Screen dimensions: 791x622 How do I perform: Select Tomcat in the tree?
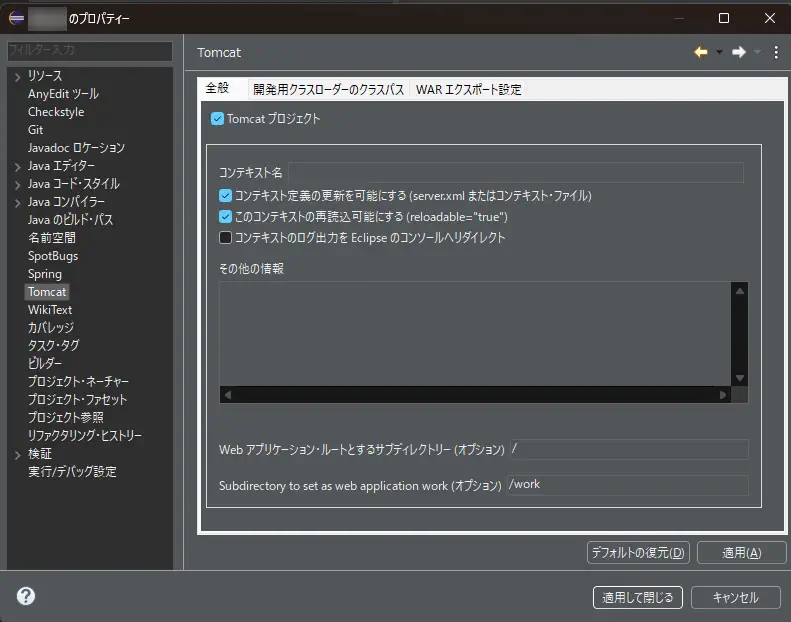point(47,292)
